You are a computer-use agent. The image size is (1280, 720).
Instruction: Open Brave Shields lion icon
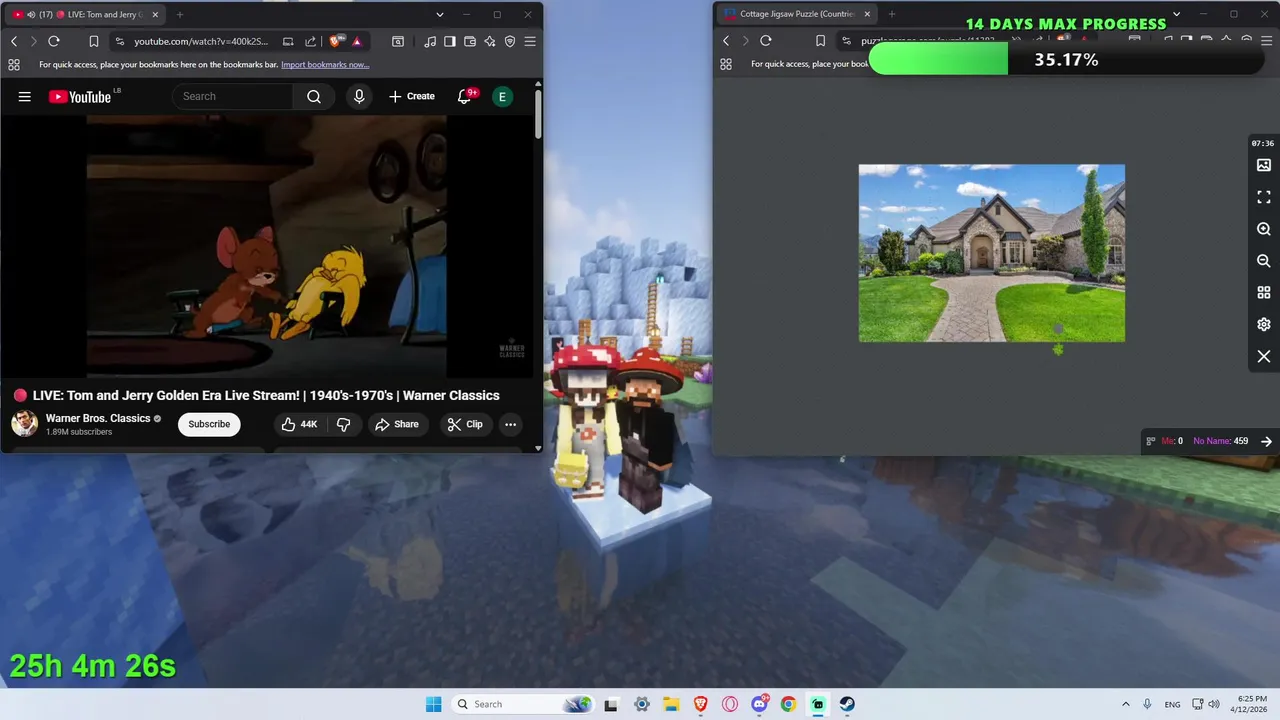tap(336, 41)
